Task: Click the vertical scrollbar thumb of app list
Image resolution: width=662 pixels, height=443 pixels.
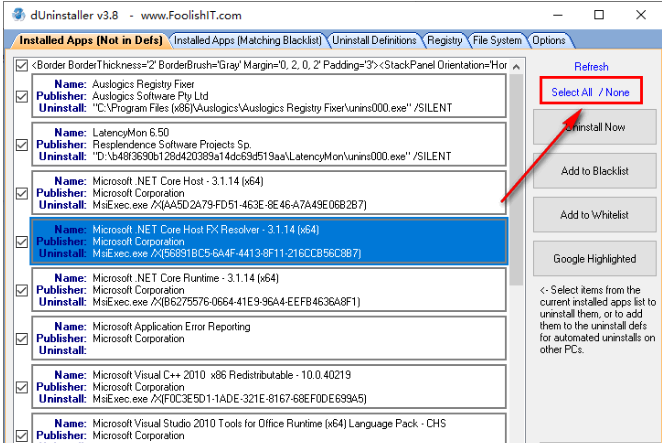Action: [516, 179]
